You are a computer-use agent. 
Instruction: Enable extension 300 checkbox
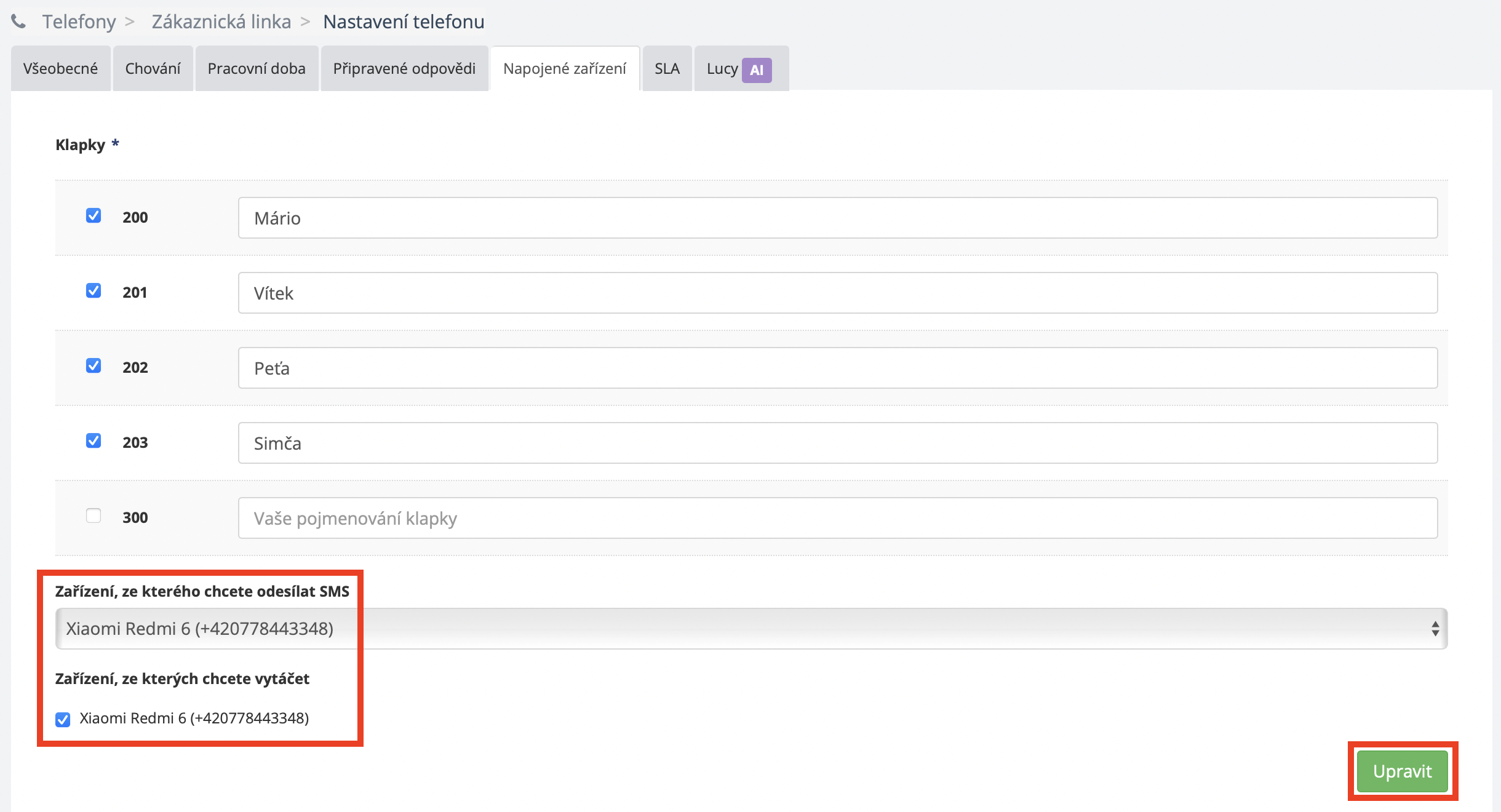94,515
